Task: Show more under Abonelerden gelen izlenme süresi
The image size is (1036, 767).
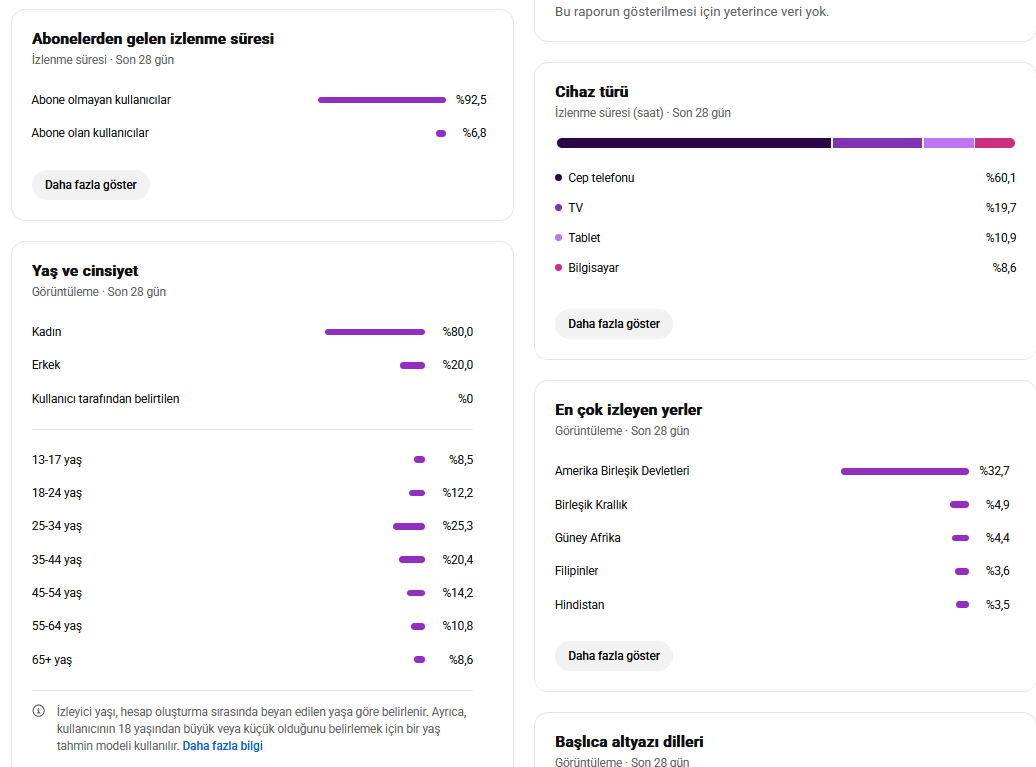Action: (x=91, y=185)
